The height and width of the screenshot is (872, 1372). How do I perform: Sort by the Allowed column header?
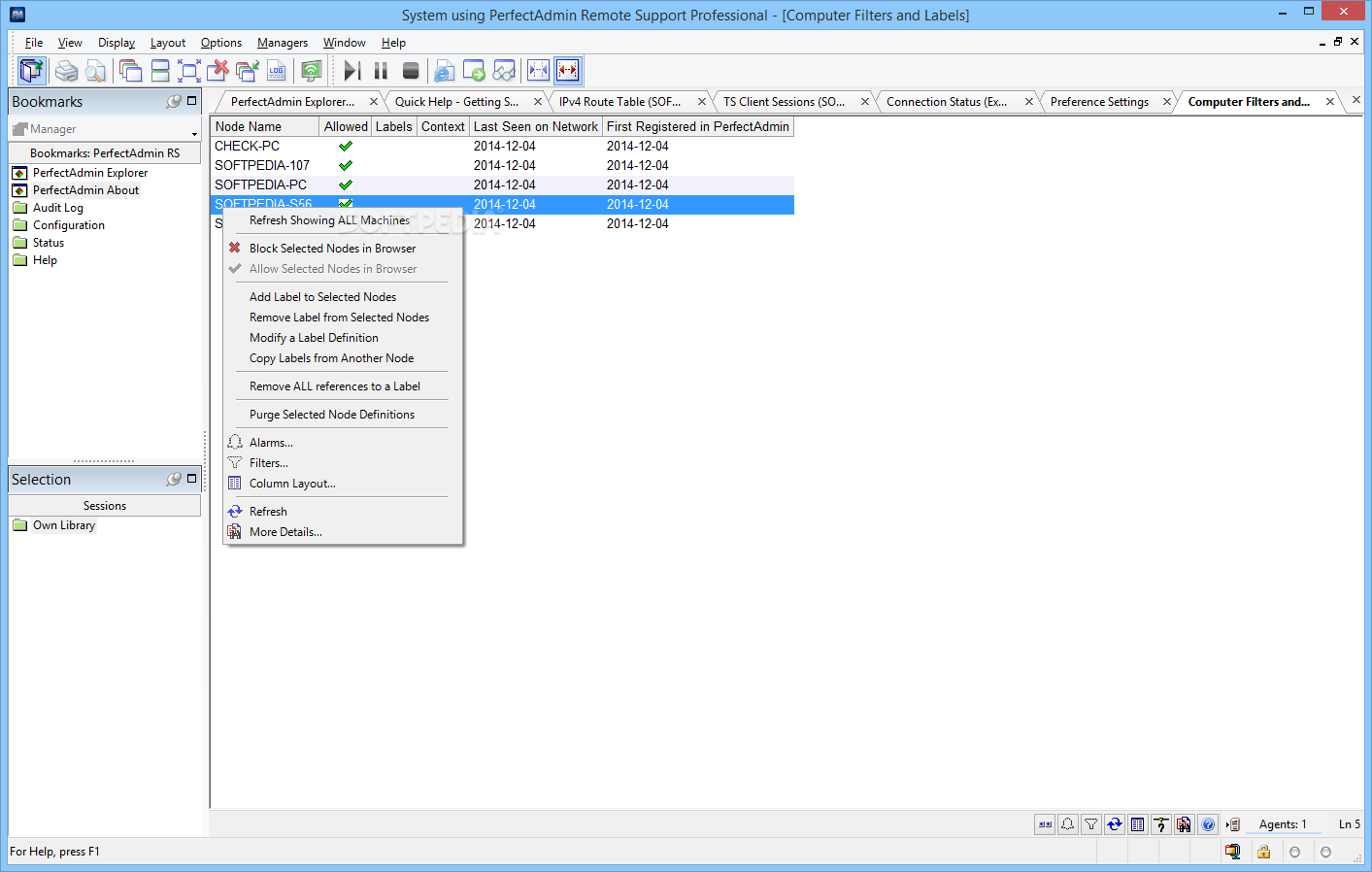pos(346,126)
